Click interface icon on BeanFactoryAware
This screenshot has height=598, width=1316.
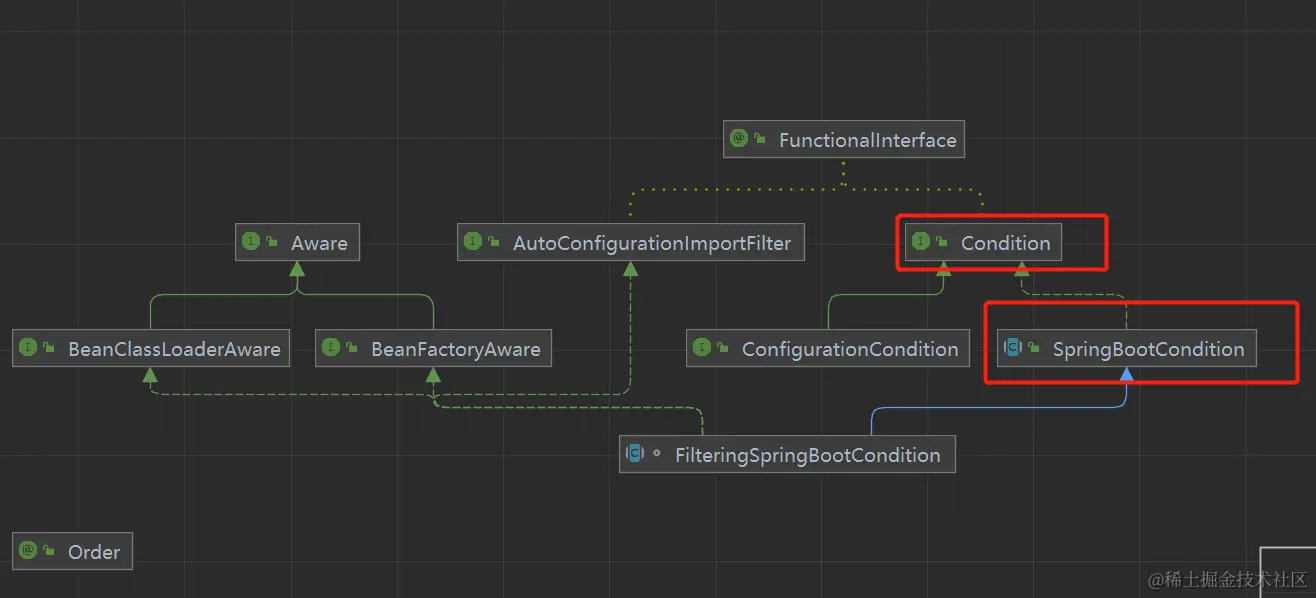click(331, 348)
